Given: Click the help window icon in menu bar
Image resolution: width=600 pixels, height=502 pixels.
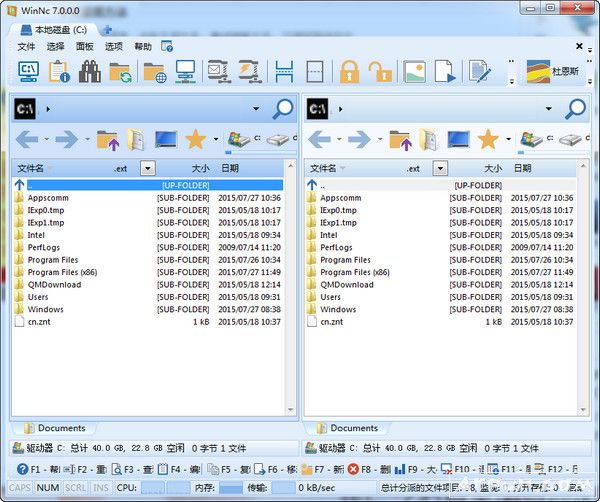Looking at the screenshot, I should [167, 47].
